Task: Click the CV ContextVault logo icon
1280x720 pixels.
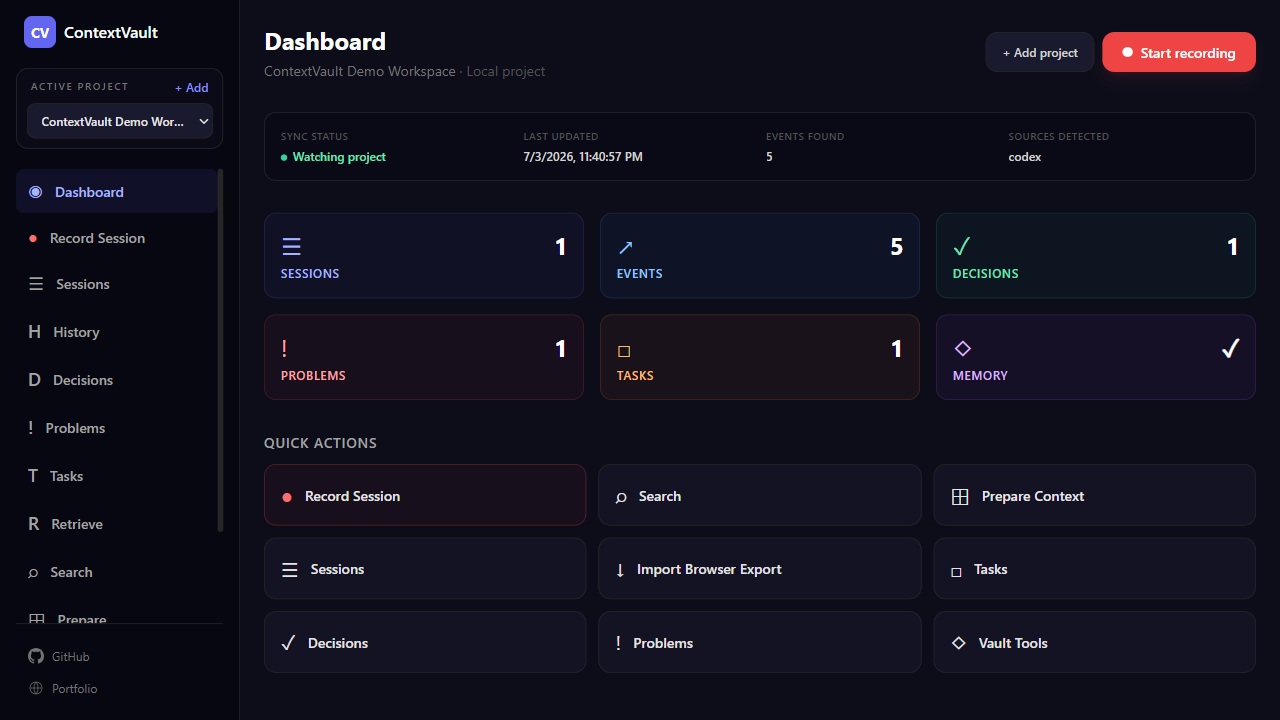Action: 40,32
